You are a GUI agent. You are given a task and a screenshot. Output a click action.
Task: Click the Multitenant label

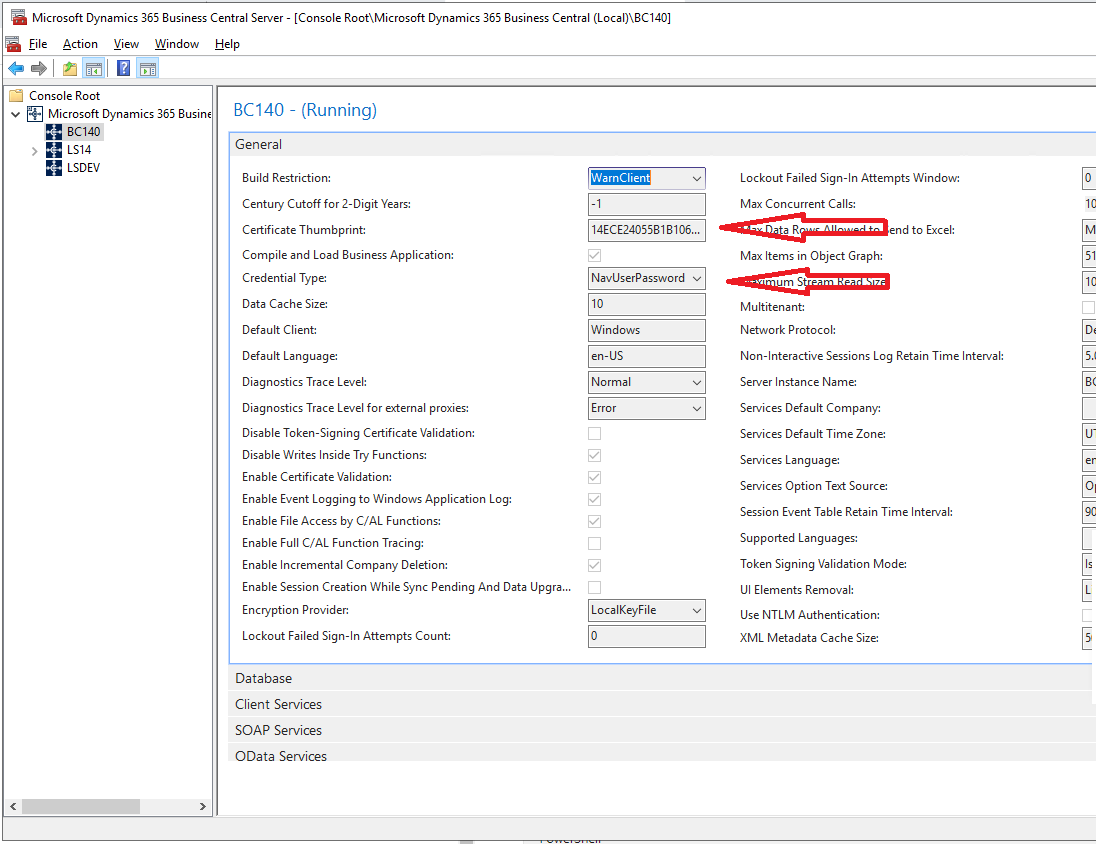tap(772, 307)
